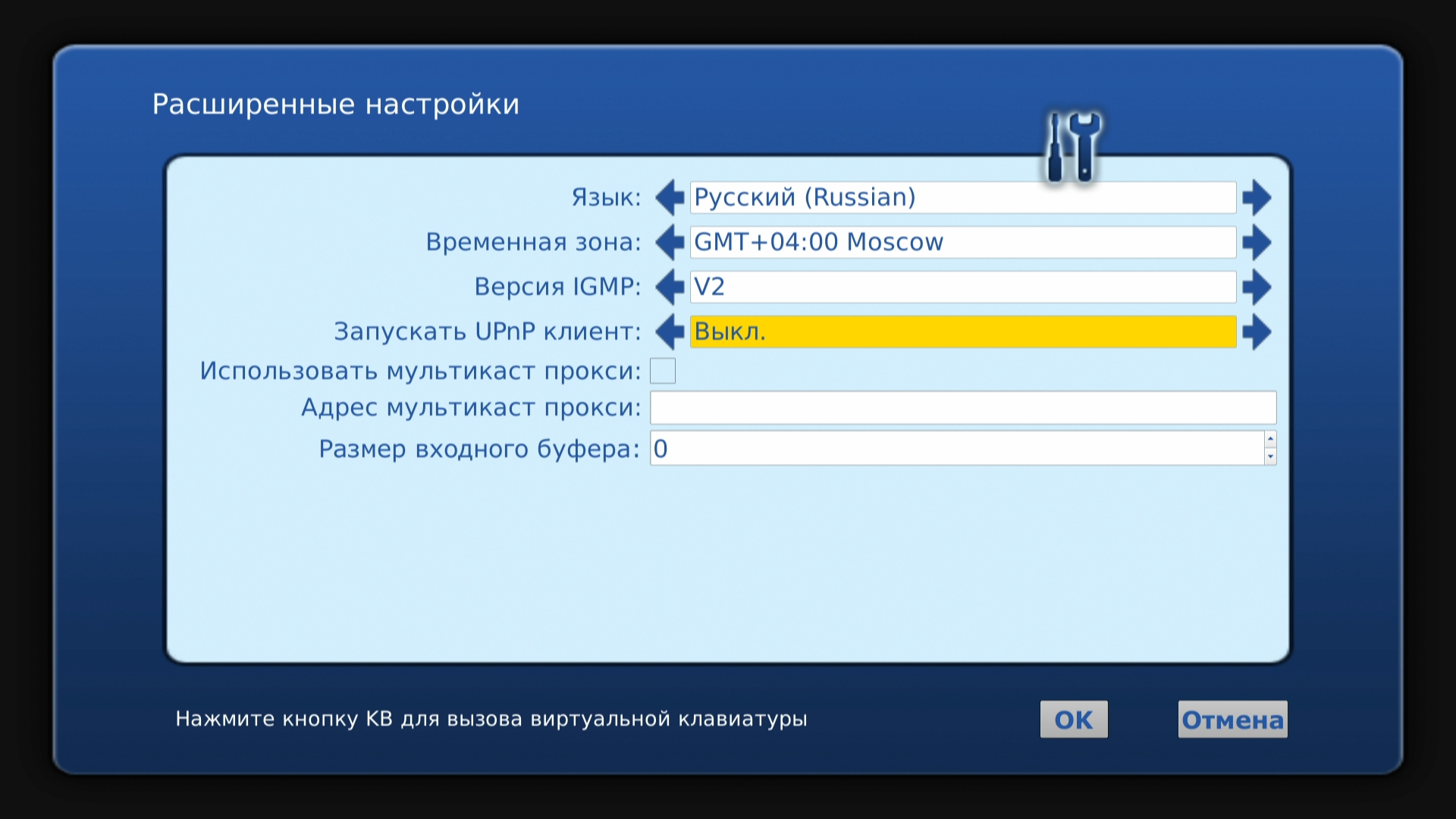The width and height of the screenshot is (1456, 819).
Task: Click the Размер входного буфера value field
Action: pos(955,449)
